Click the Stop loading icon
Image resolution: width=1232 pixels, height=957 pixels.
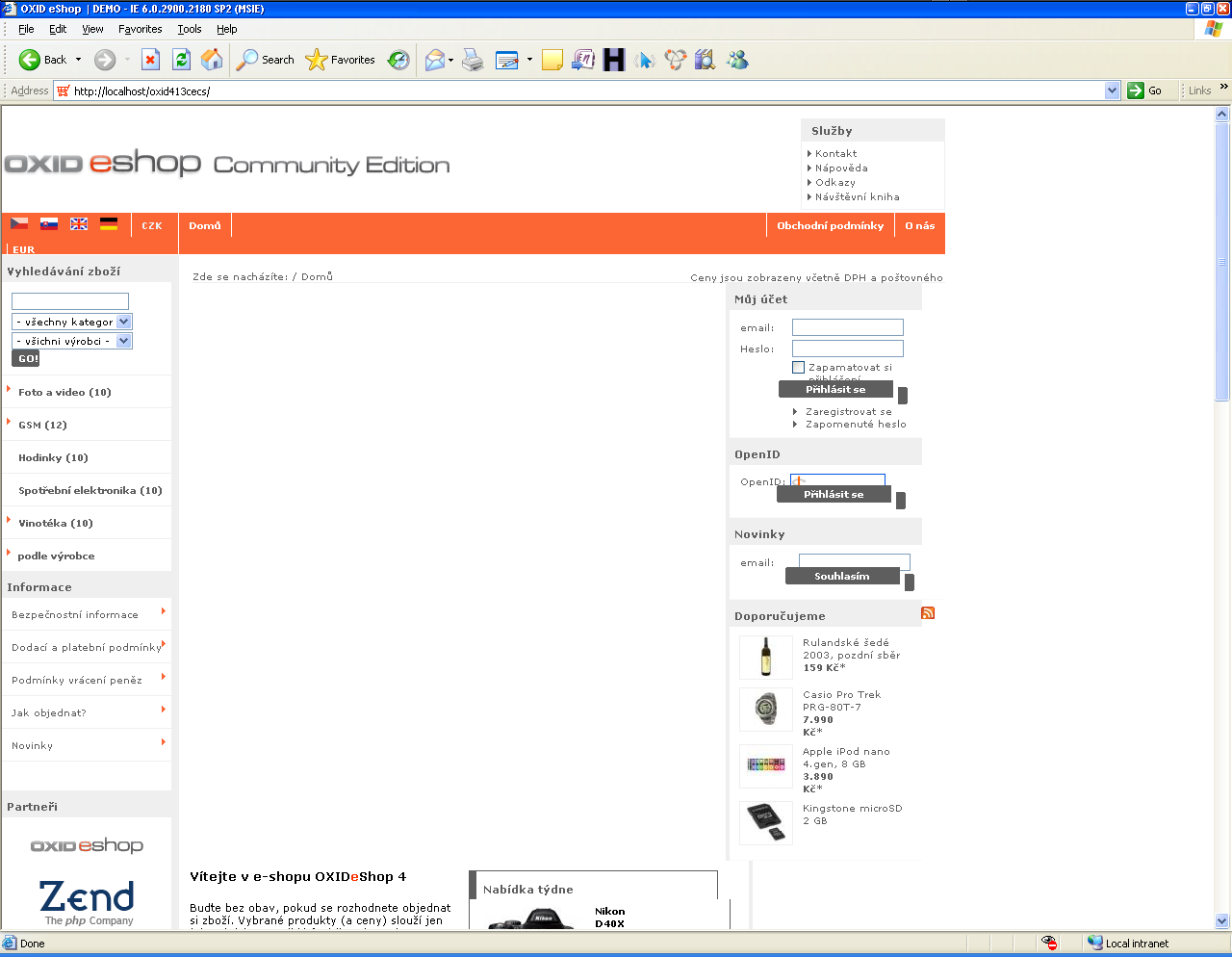tap(150, 60)
